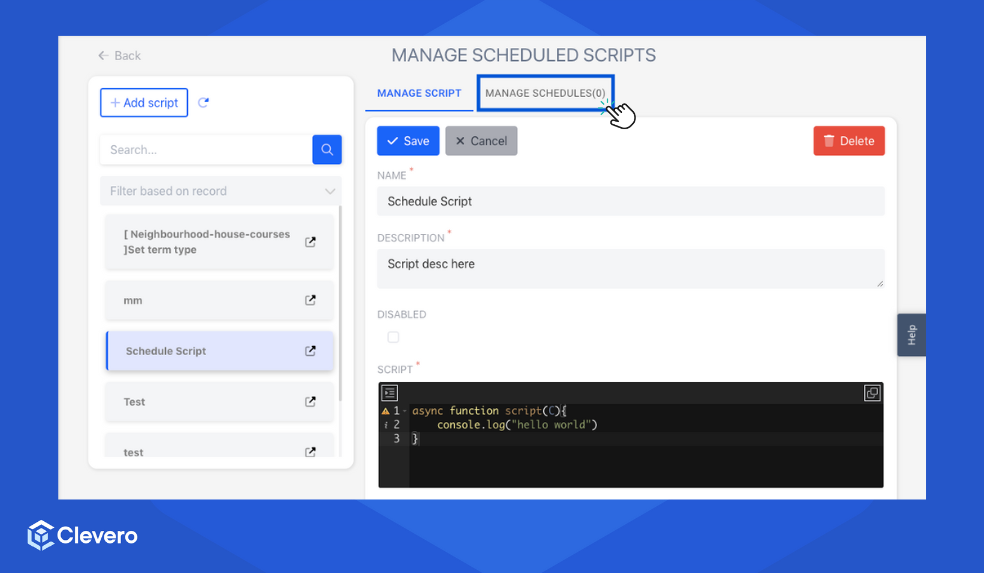Open lowercase test script external link icon
This screenshot has width=984, height=573.
click(x=310, y=452)
